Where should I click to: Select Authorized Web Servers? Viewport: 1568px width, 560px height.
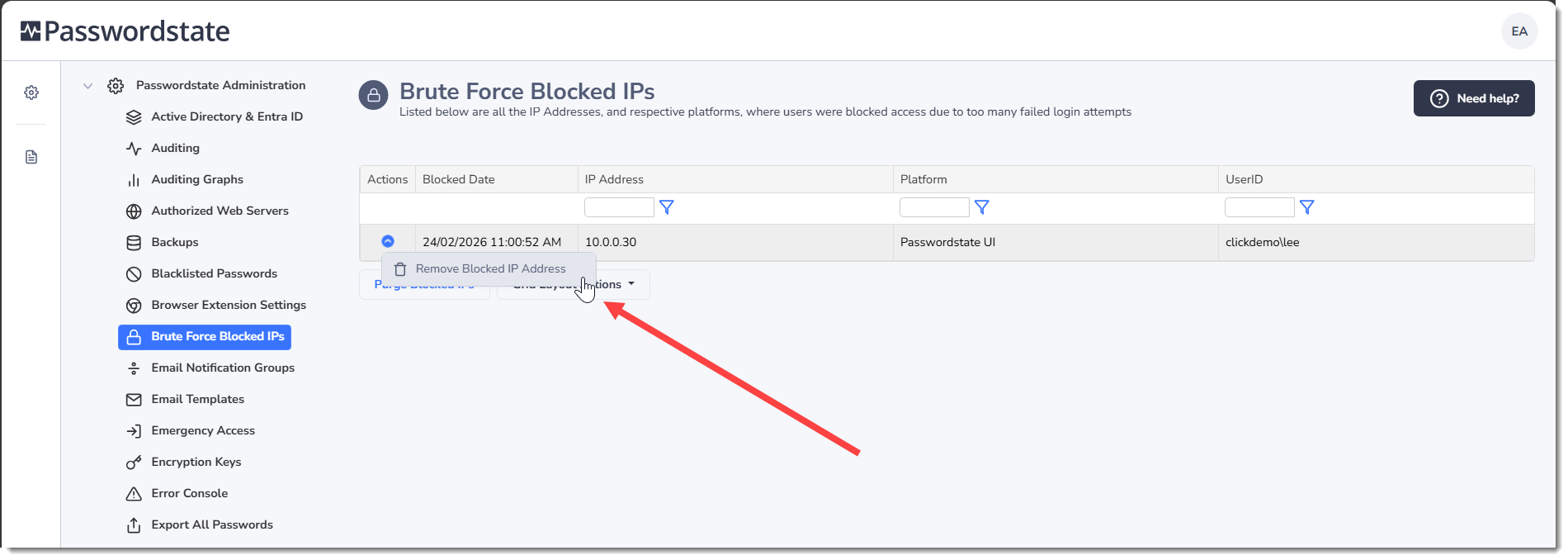(x=220, y=211)
